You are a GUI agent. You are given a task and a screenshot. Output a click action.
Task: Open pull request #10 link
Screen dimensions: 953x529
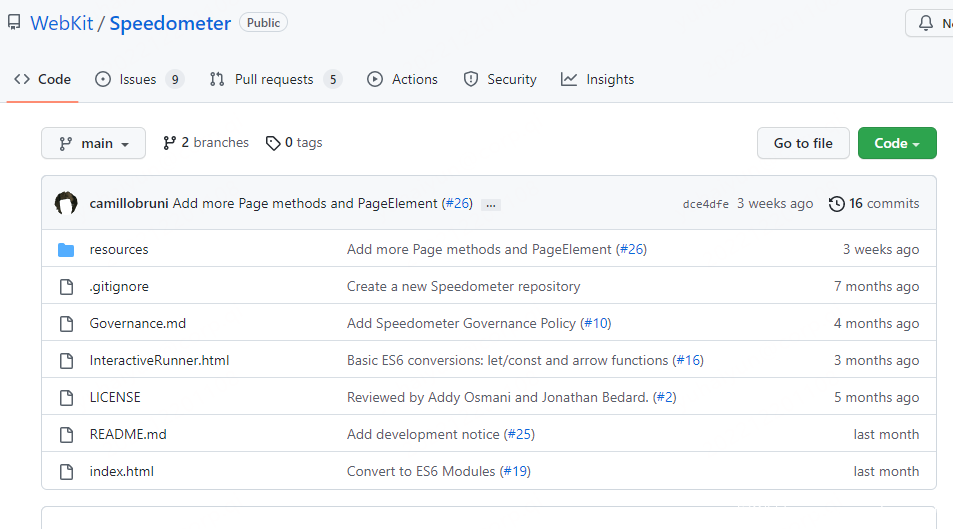(596, 323)
